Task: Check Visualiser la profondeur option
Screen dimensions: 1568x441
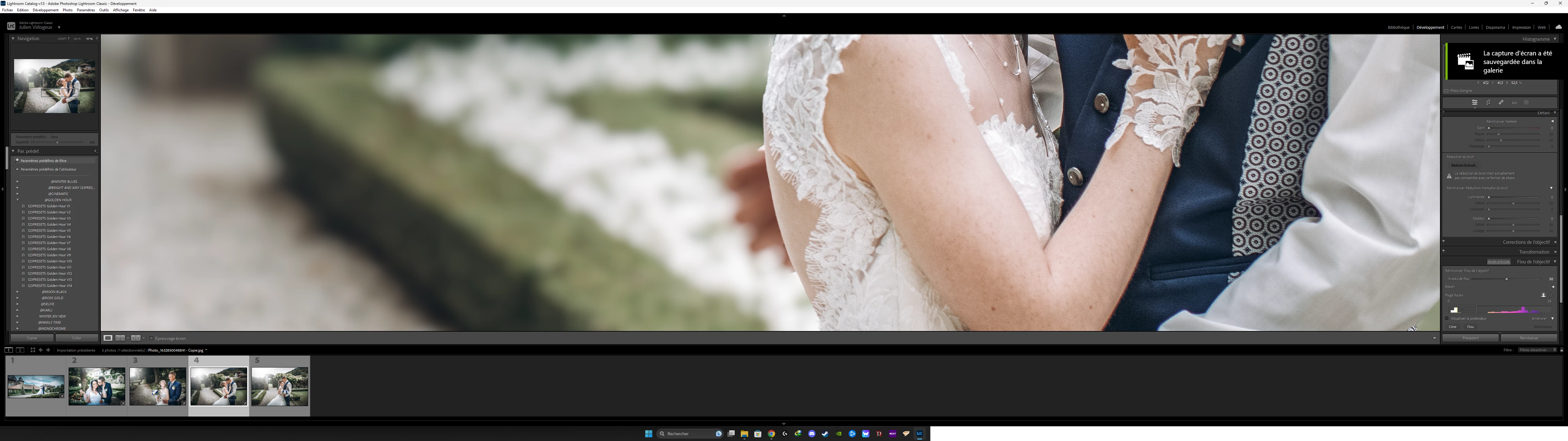Action: pyautogui.click(x=1447, y=318)
